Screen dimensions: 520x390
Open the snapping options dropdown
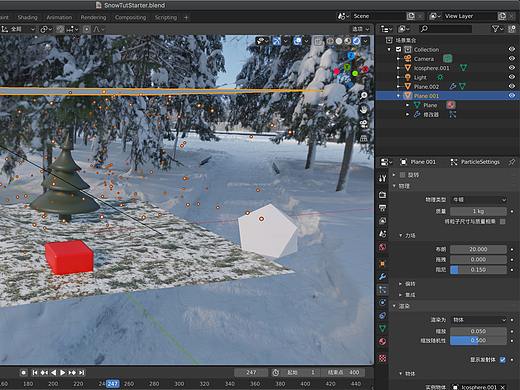click(x=72, y=29)
